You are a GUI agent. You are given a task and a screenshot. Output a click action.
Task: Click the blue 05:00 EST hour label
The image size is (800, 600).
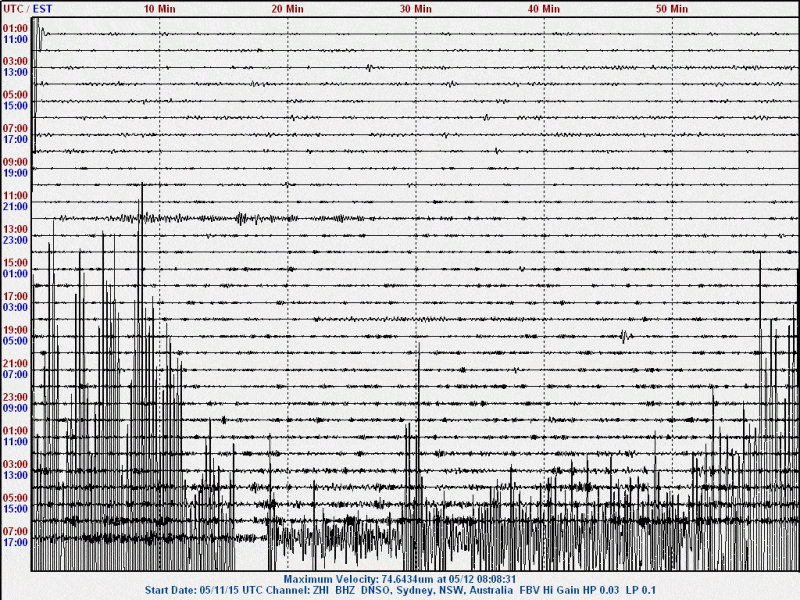[15, 341]
